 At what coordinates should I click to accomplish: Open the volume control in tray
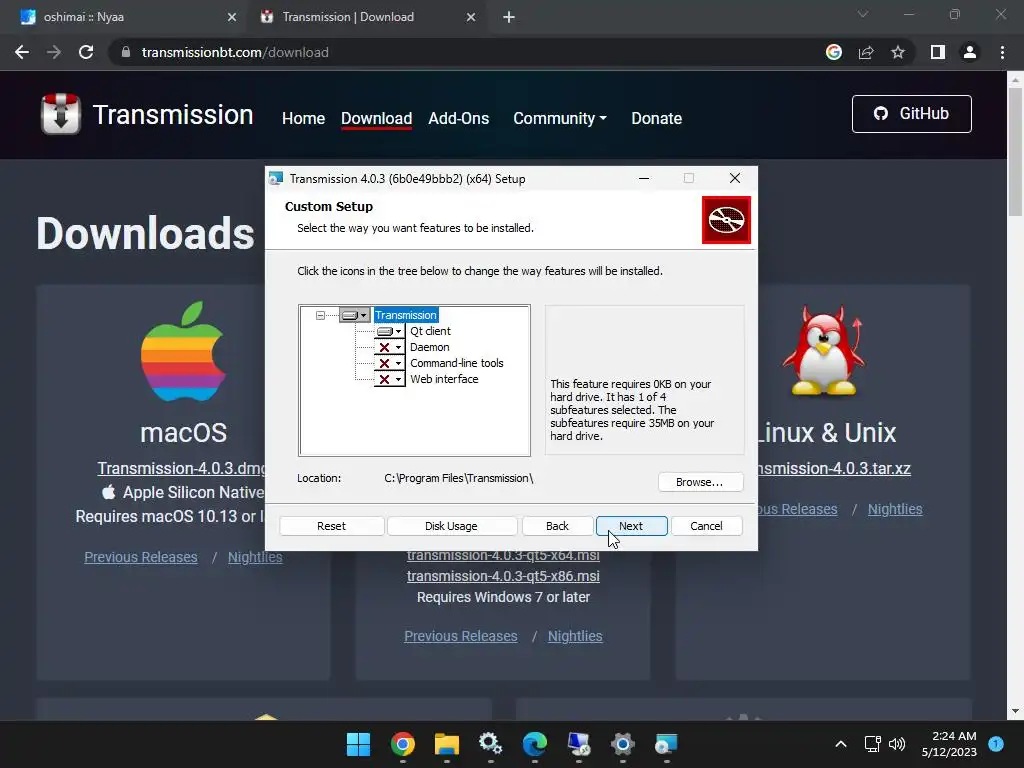[x=897, y=744]
